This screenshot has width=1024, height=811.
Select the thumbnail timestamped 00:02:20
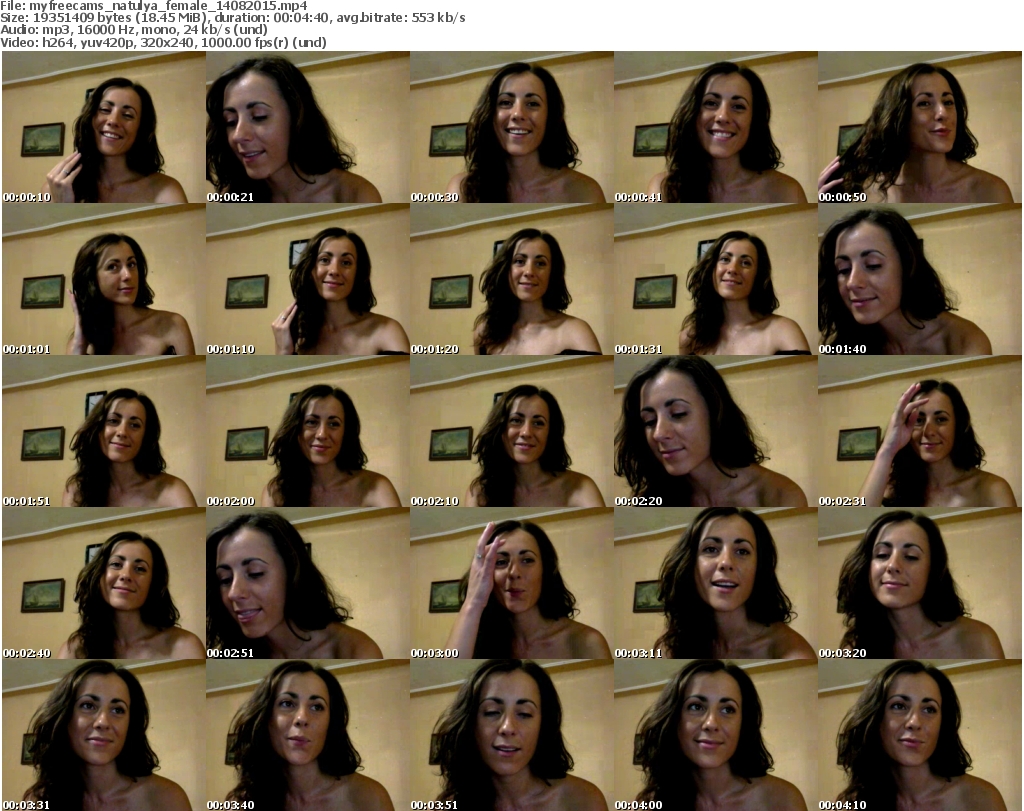(x=716, y=432)
